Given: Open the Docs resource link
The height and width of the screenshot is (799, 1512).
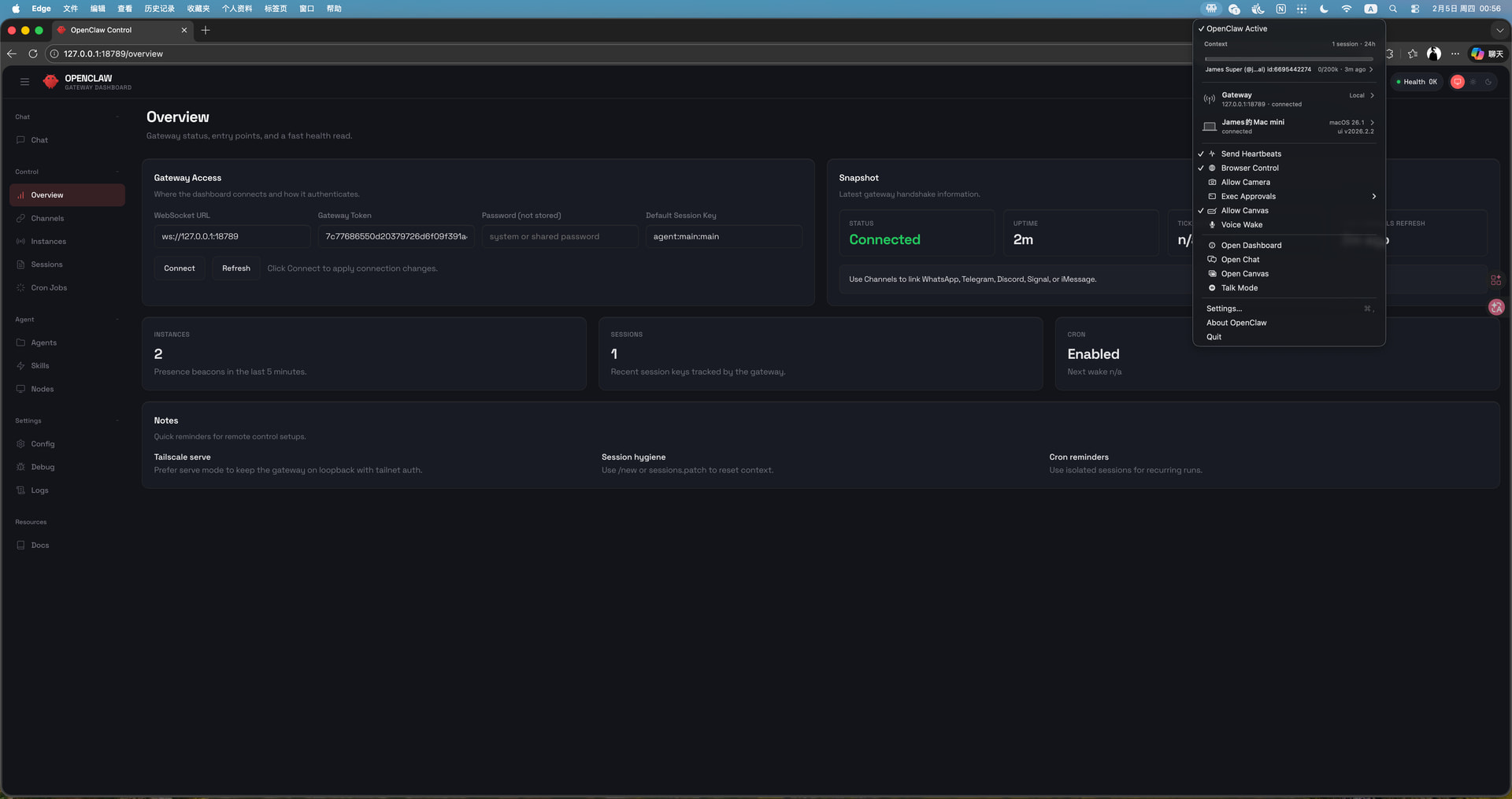Looking at the screenshot, I should 40,546.
